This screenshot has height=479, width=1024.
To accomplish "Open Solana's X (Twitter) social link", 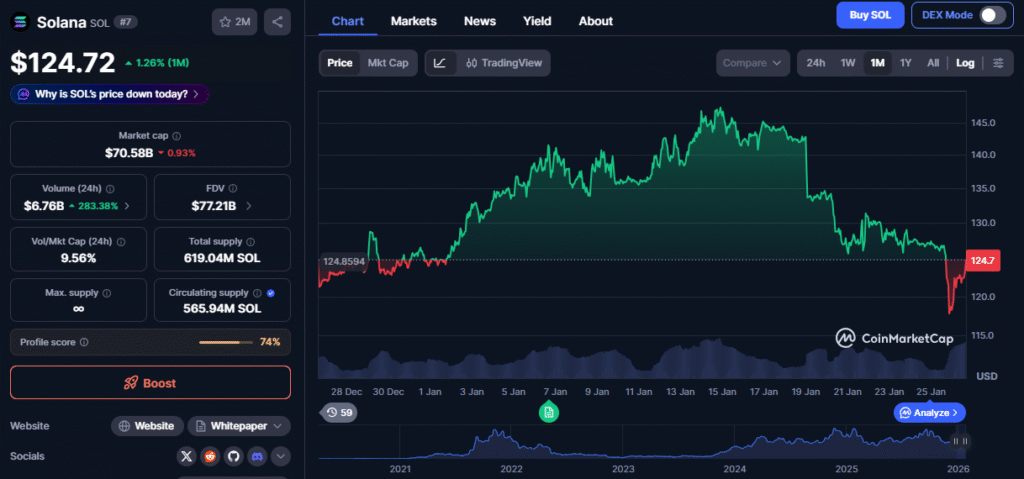I will pos(186,456).
